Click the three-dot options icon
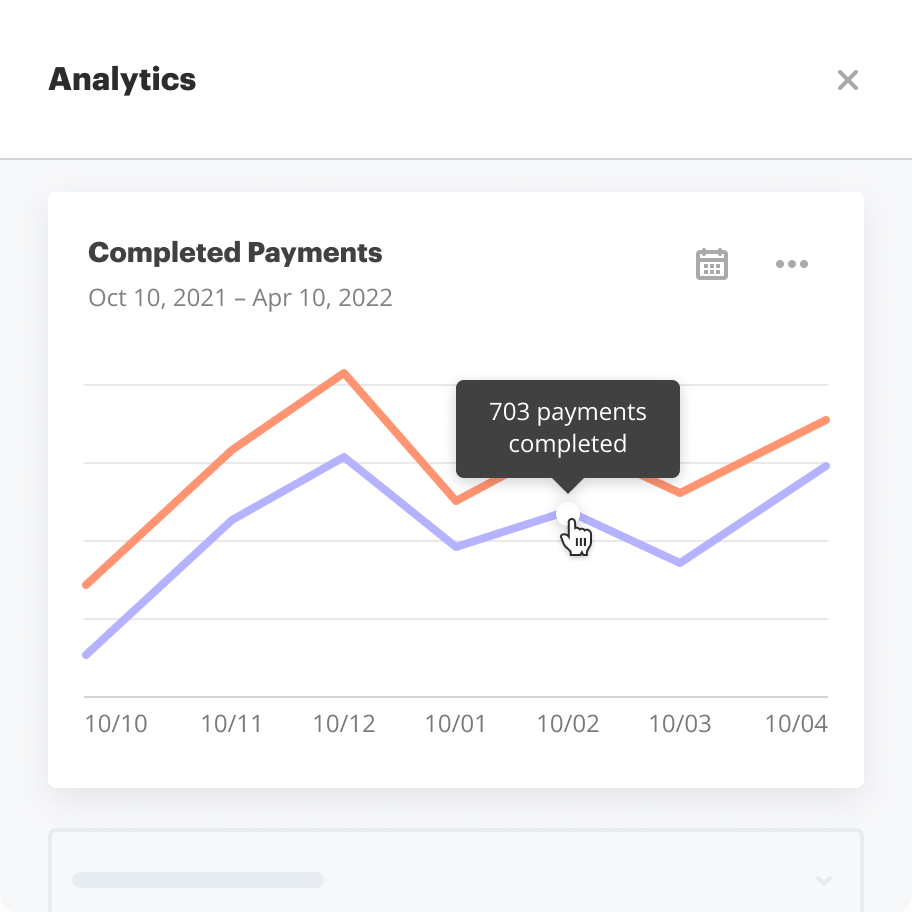912x912 pixels. 792,264
